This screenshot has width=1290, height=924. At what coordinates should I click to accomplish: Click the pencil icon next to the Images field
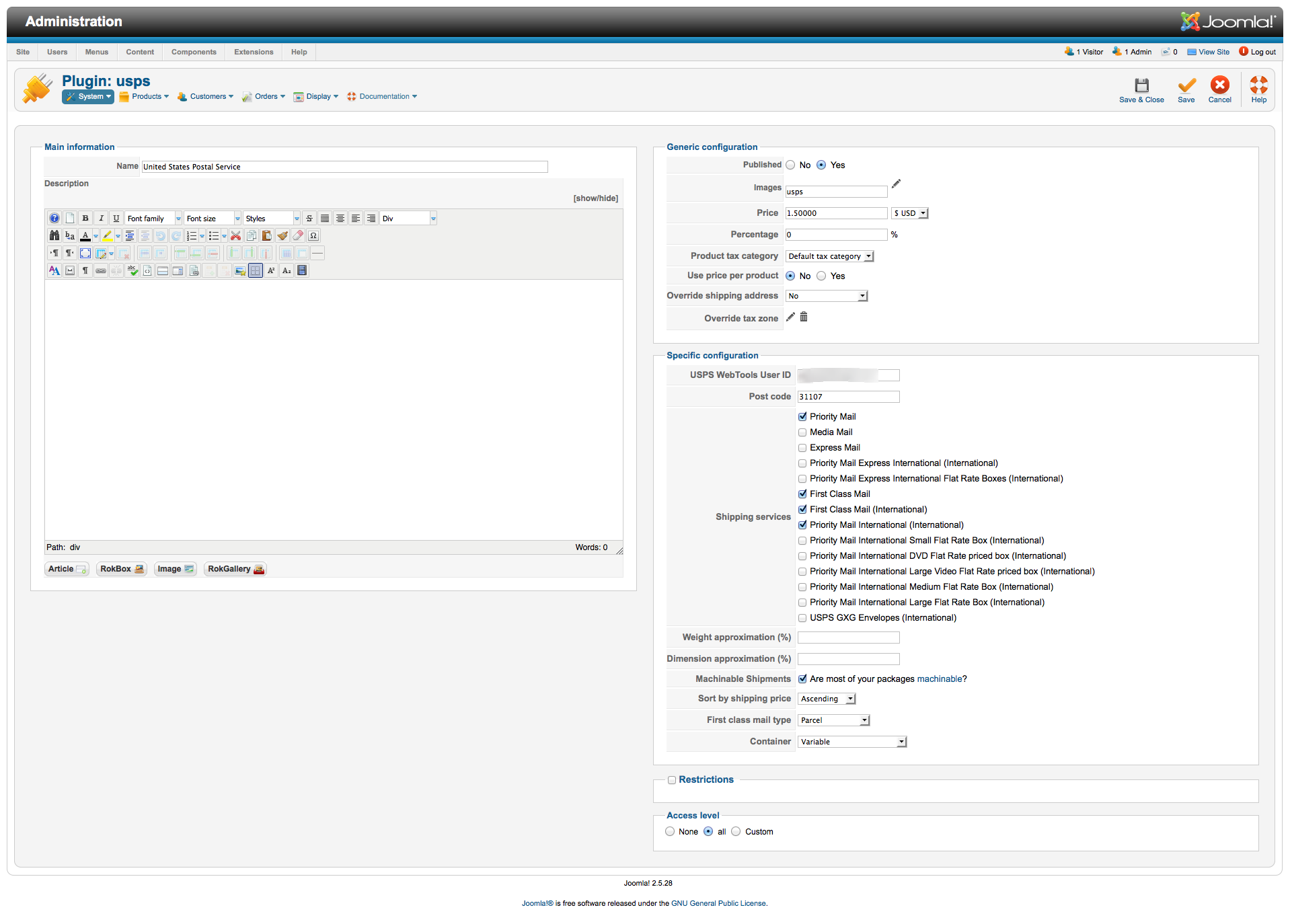(x=896, y=184)
